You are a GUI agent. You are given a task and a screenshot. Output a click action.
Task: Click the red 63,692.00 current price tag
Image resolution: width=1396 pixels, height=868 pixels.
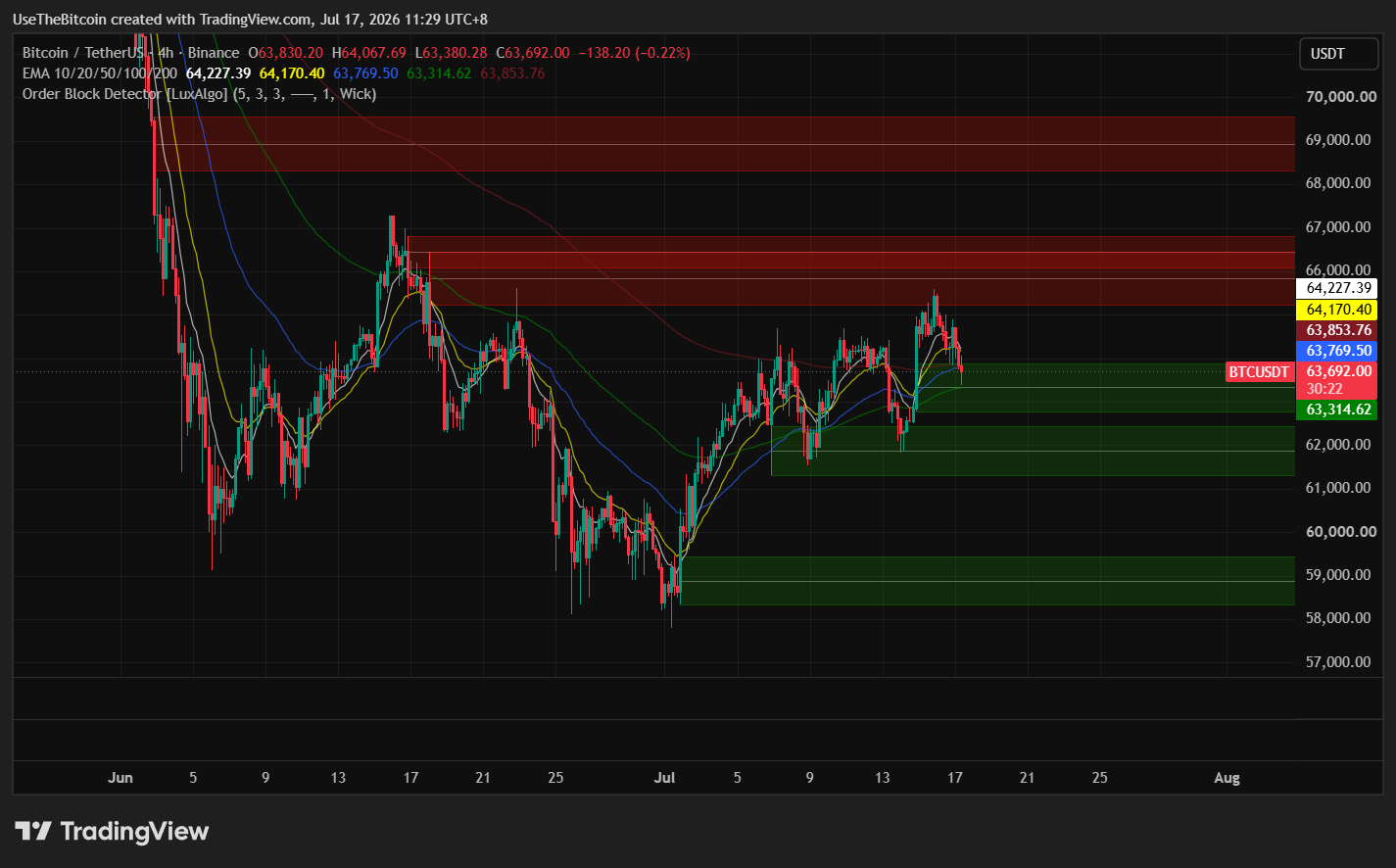click(1336, 372)
